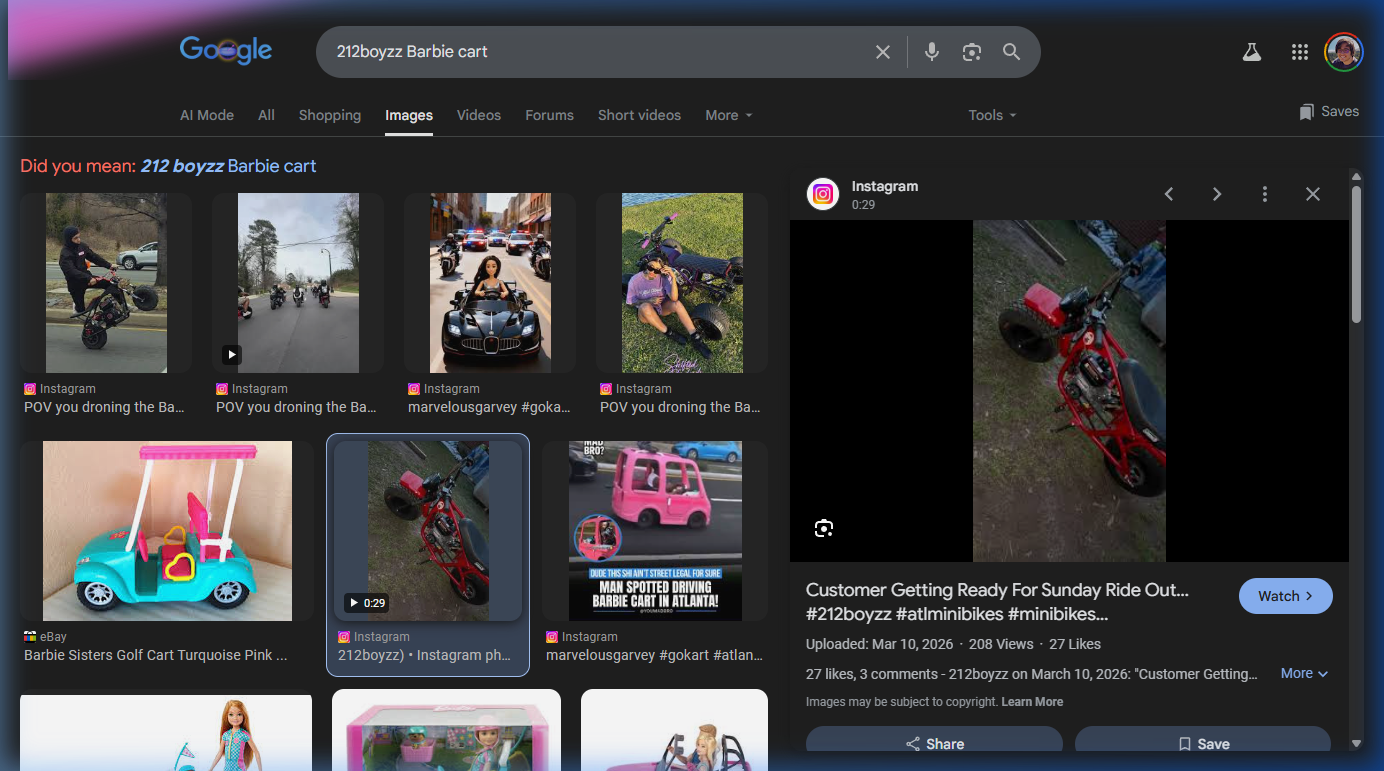Search inside image with Lens overlay icon
Screen dimensions: 1384x771
point(823,528)
